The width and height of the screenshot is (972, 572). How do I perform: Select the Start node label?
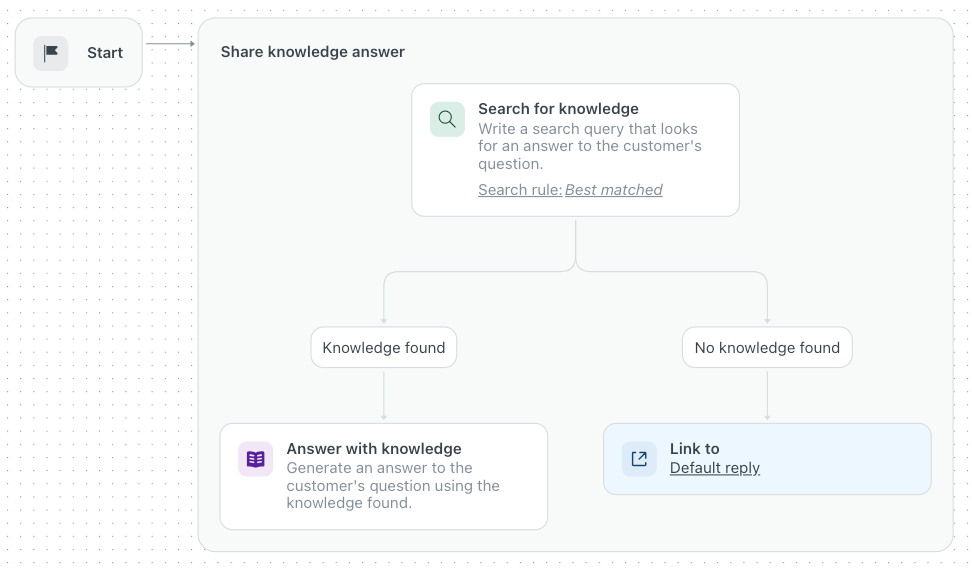105,53
